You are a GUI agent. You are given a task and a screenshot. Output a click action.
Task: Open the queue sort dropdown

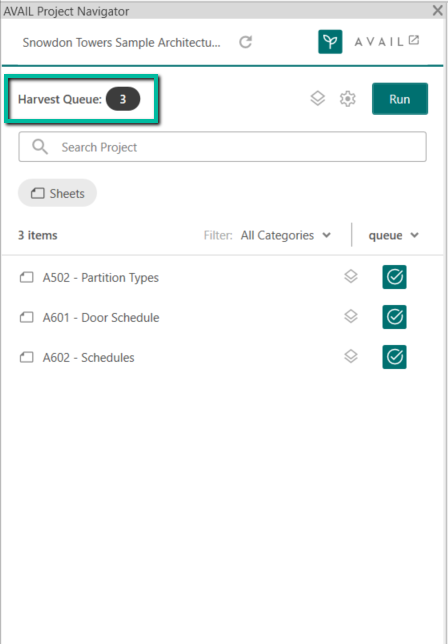pyautogui.click(x=393, y=235)
